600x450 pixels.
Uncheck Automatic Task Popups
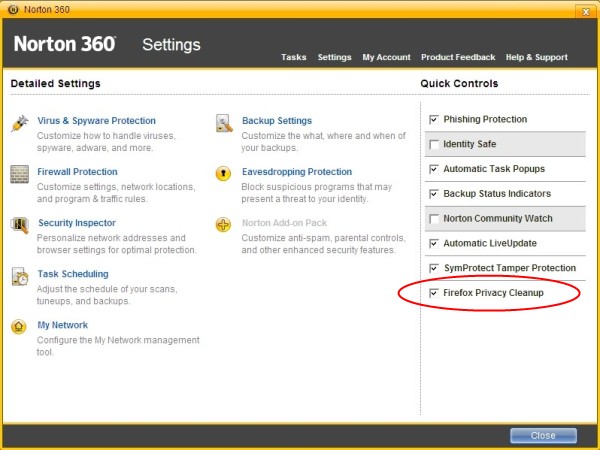[434, 169]
